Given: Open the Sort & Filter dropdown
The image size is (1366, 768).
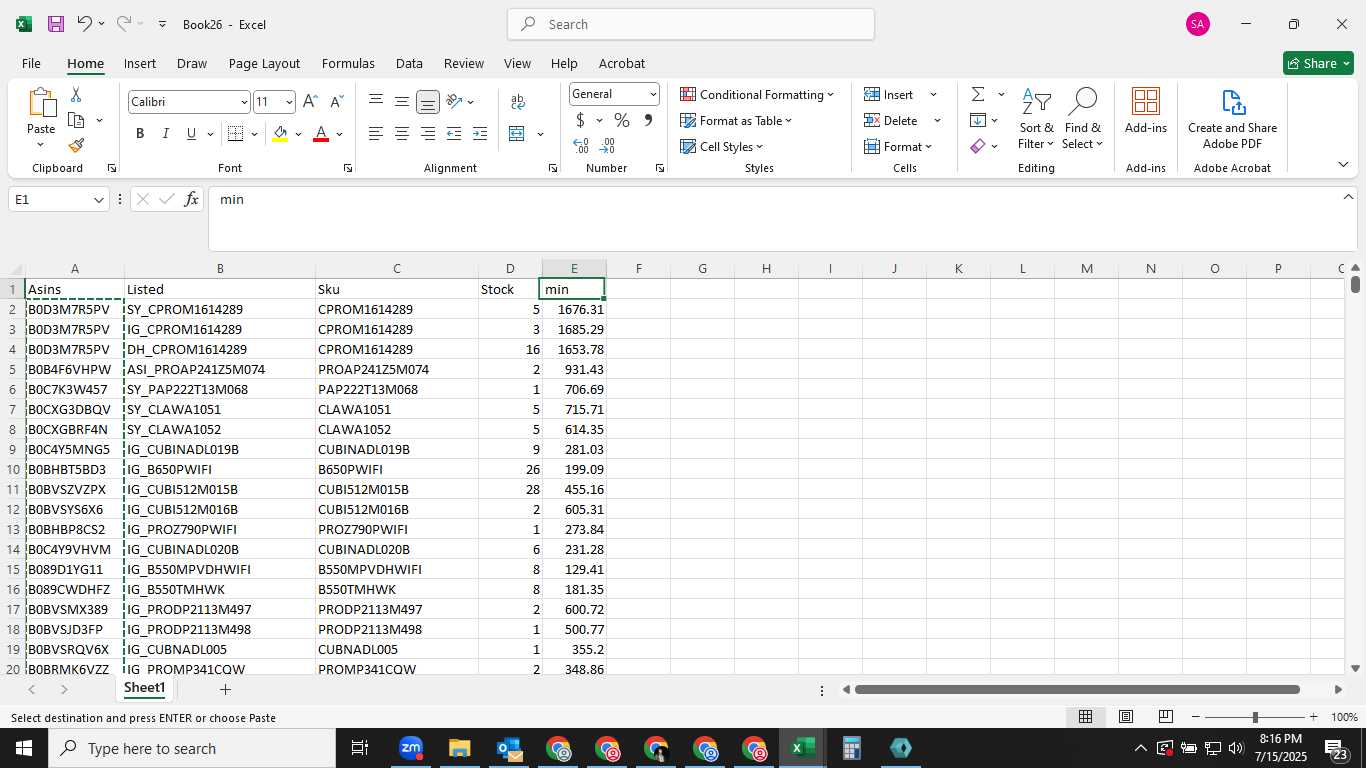Looking at the screenshot, I should pyautogui.click(x=1036, y=119).
